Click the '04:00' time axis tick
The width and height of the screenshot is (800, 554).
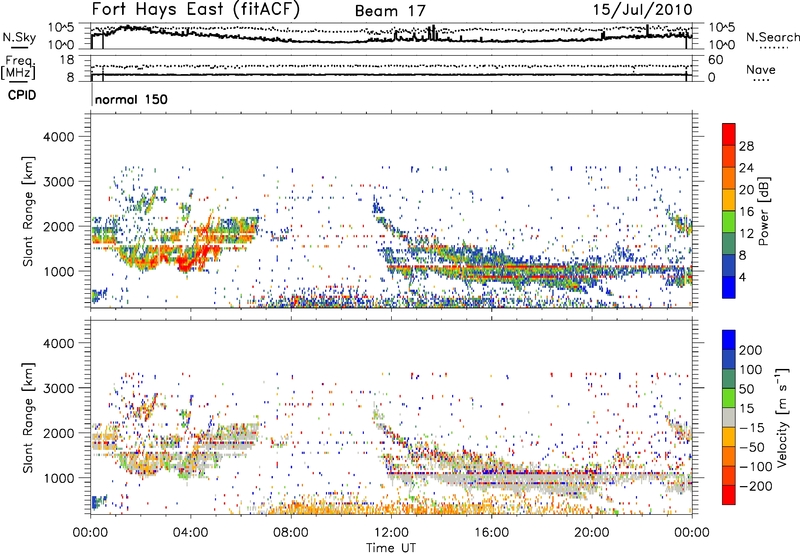(x=191, y=533)
